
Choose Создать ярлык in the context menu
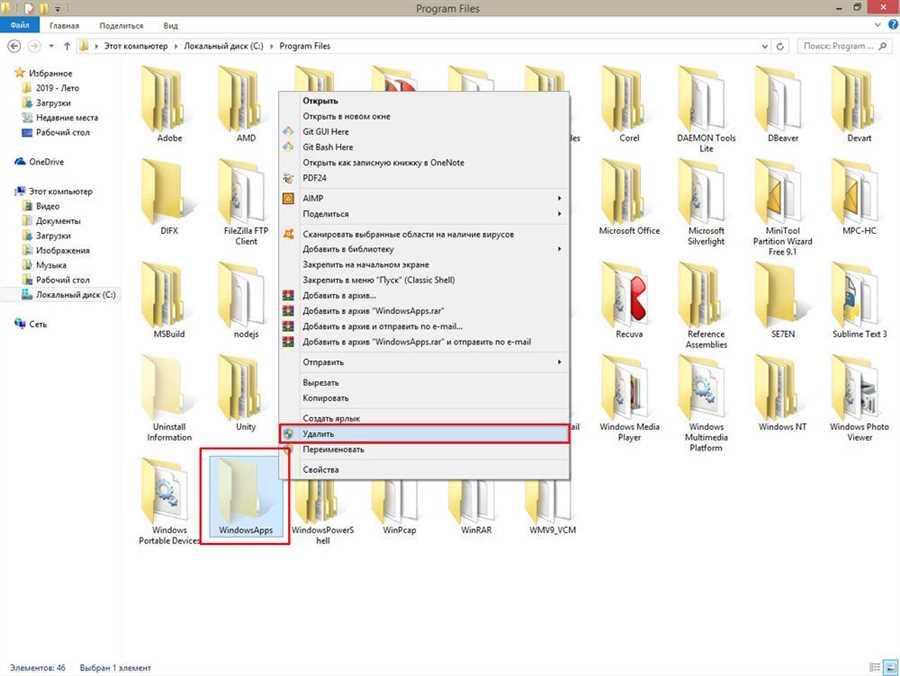point(424,418)
